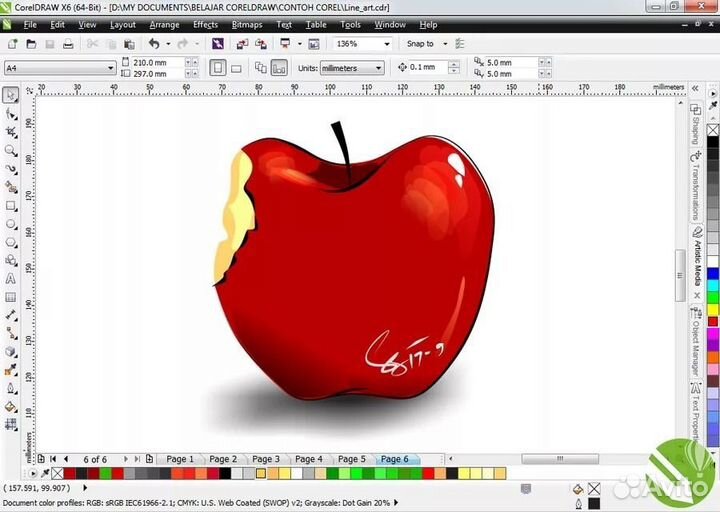Activate the Text tool

pos(11,279)
